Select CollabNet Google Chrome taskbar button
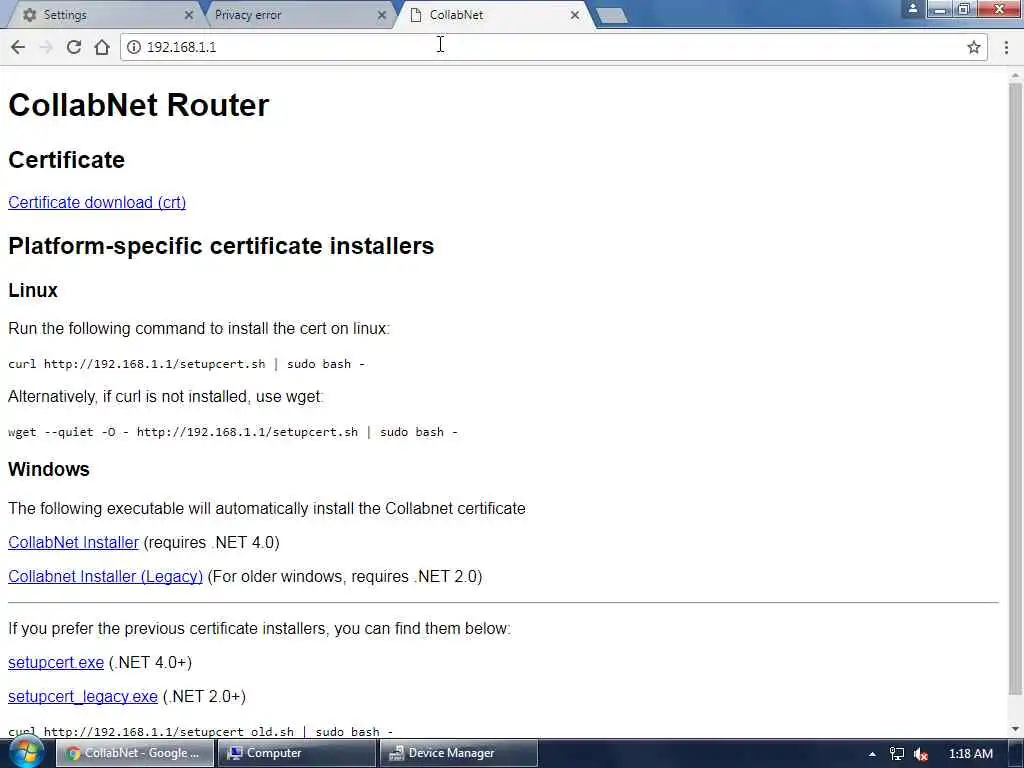This screenshot has width=1024, height=768. coord(135,753)
